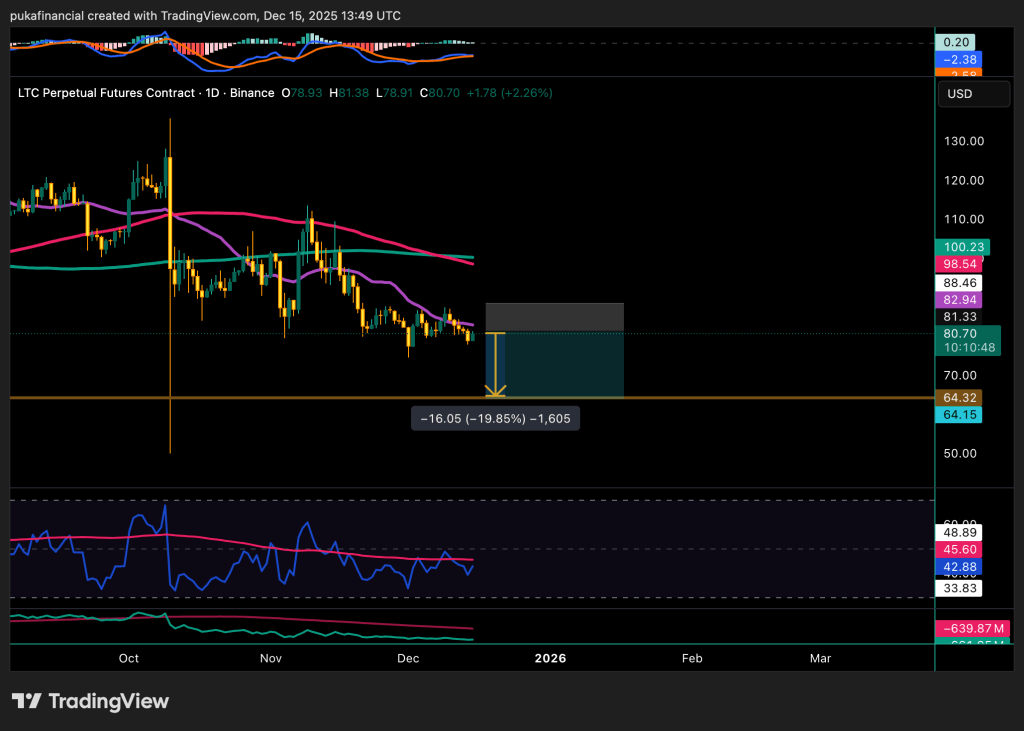Viewport: 1024px width, 731px height.
Task: Click the pink 98.54 moving average label
Action: (x=957, y=264)
